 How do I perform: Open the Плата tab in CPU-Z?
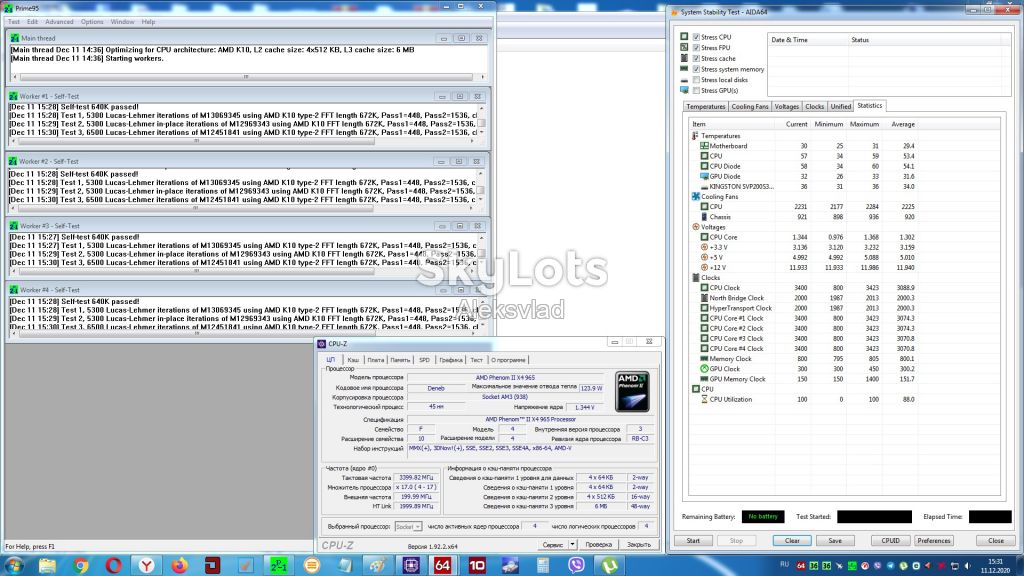click(x=376, y=360)
